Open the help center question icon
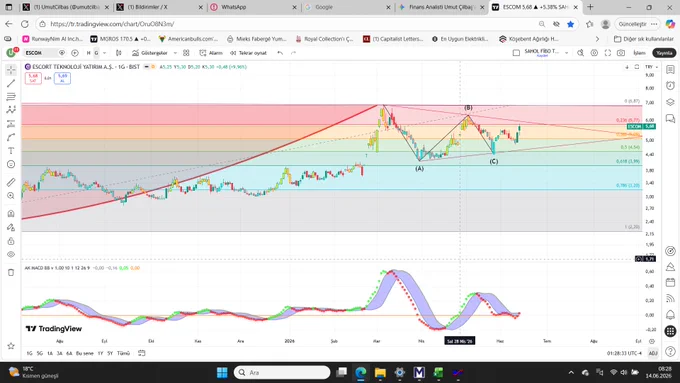680x383 pixels. click(x=670, y=351)
